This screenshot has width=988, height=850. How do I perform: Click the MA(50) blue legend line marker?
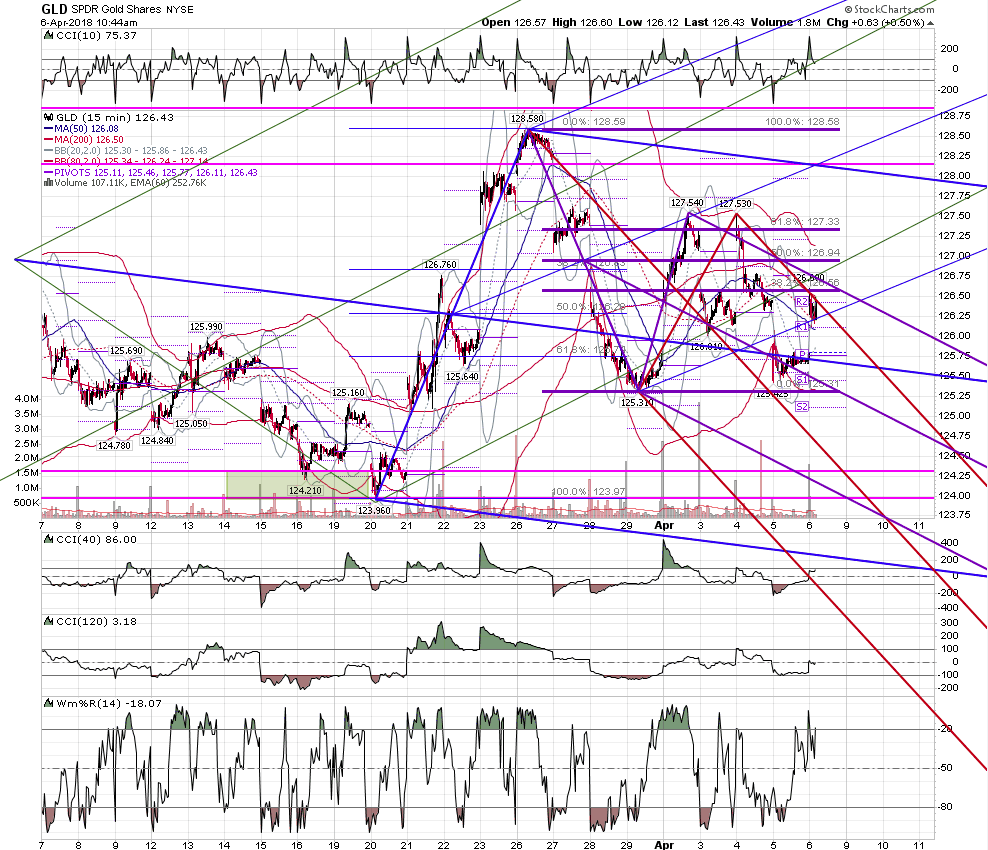(49, 129)
